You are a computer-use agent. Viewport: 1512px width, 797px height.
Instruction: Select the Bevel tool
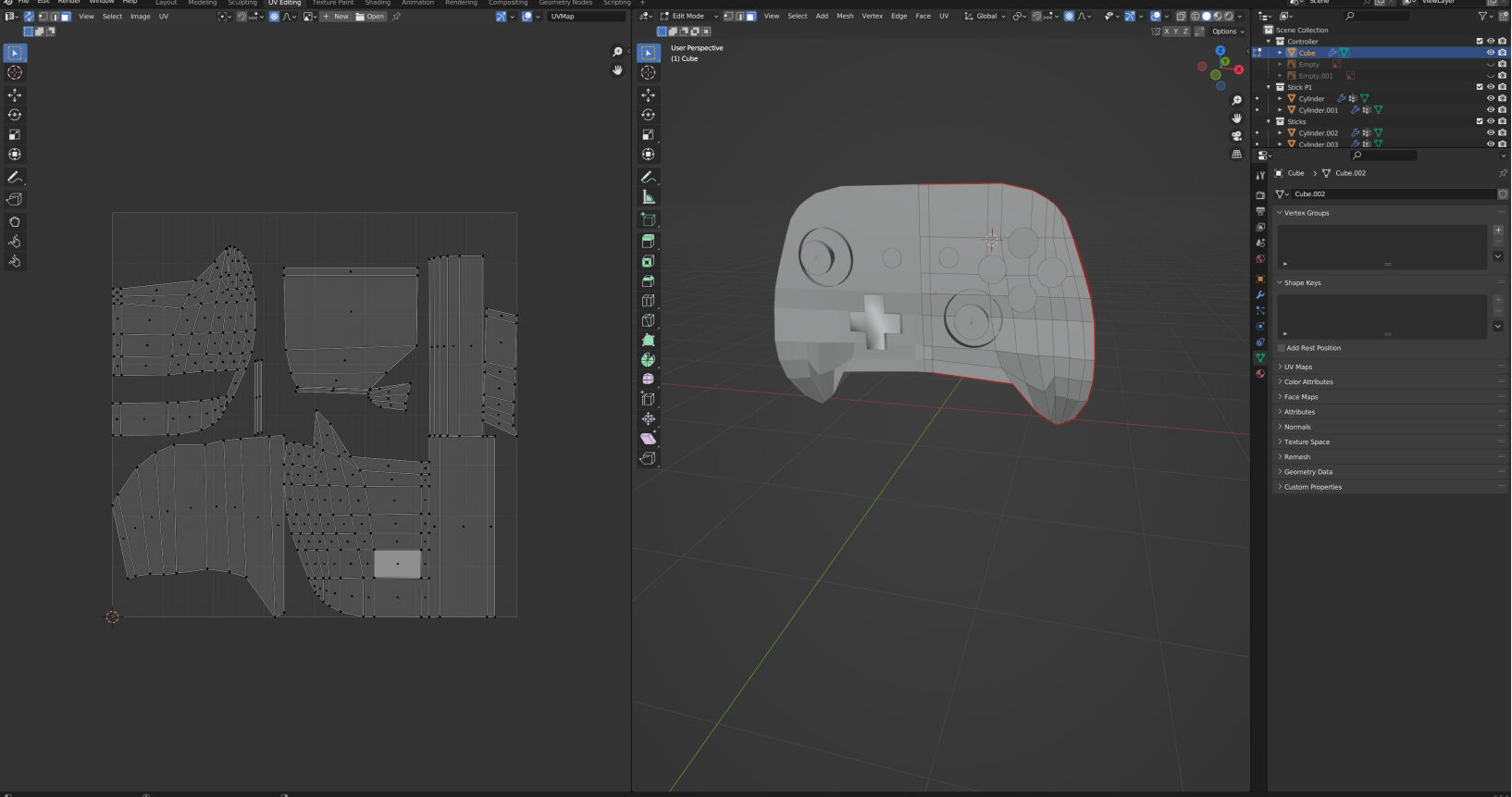(x=648, y=280)
